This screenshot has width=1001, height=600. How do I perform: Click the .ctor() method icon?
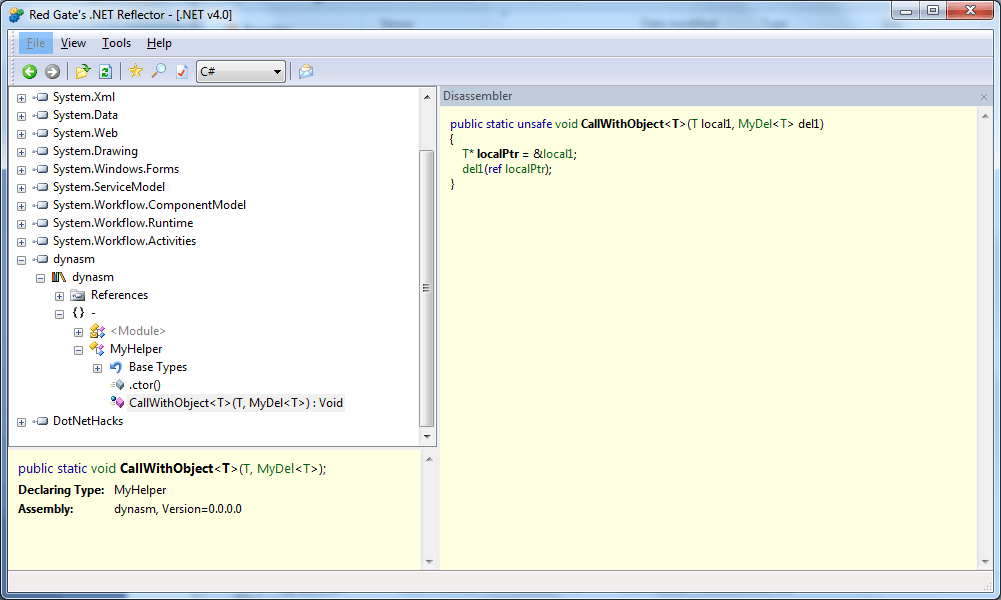[x=117, y=385]
